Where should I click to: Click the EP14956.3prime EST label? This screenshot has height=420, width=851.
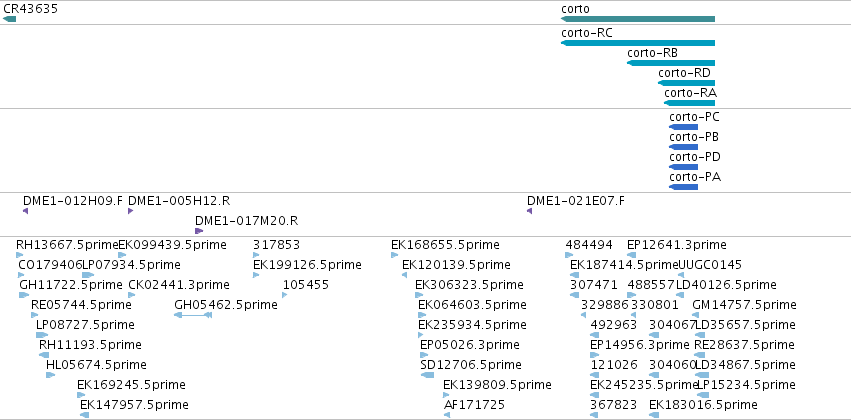[640, 345]
